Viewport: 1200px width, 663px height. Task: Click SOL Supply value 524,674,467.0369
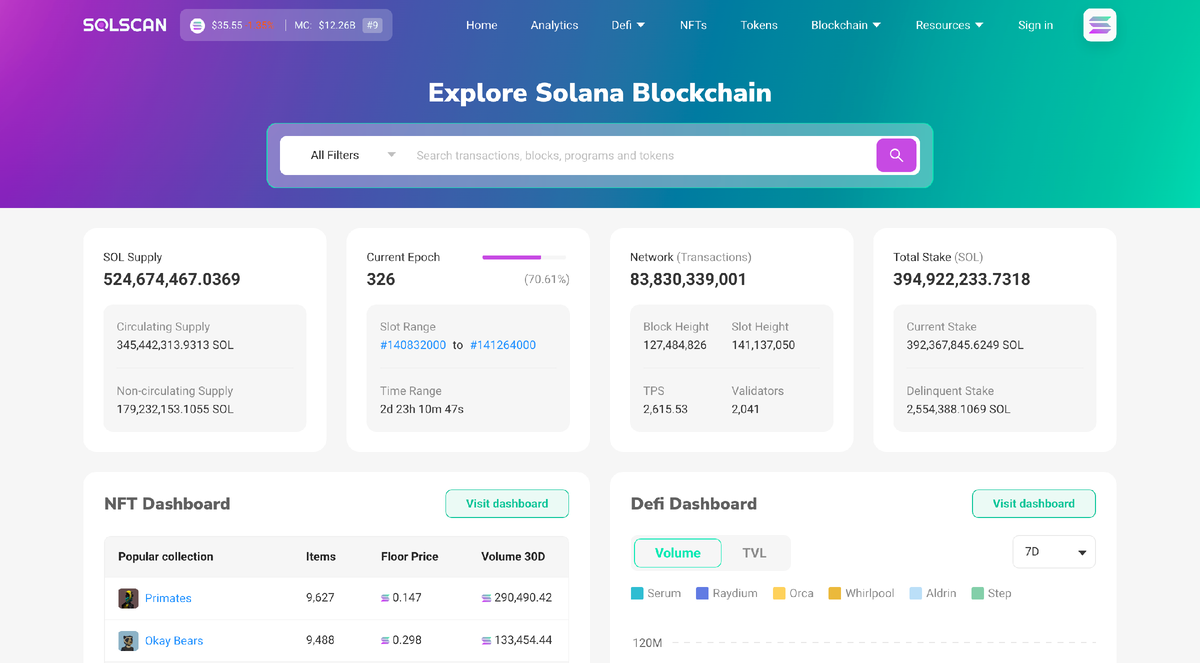172,280
